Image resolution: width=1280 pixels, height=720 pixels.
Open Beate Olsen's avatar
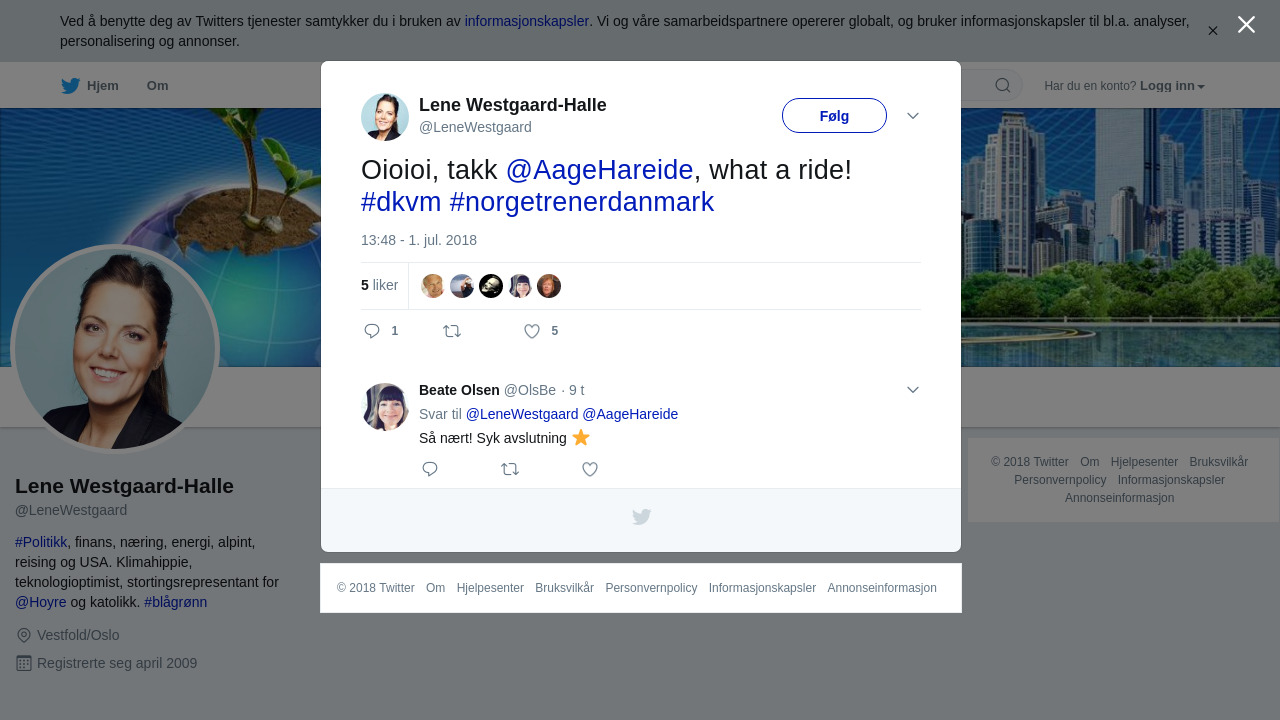(385, 407)
